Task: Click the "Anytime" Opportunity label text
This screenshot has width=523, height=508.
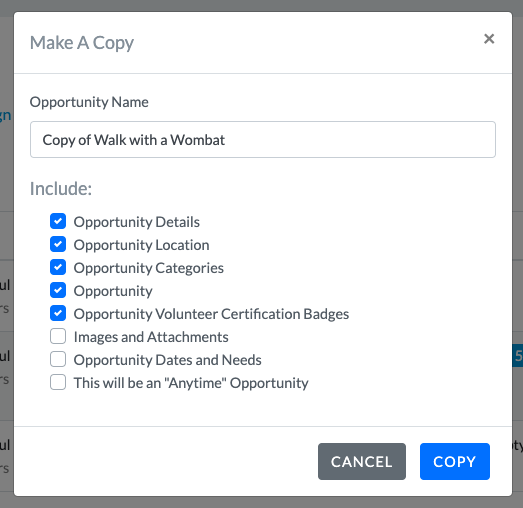Action: [191, 383]
